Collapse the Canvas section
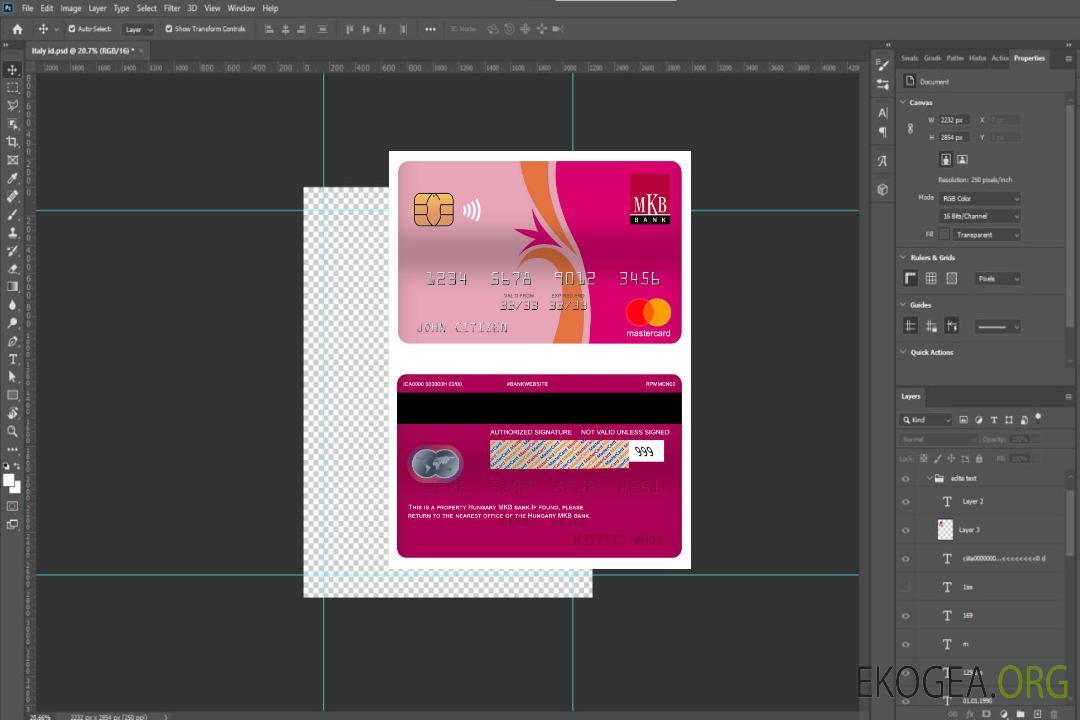 pos(903,102)
